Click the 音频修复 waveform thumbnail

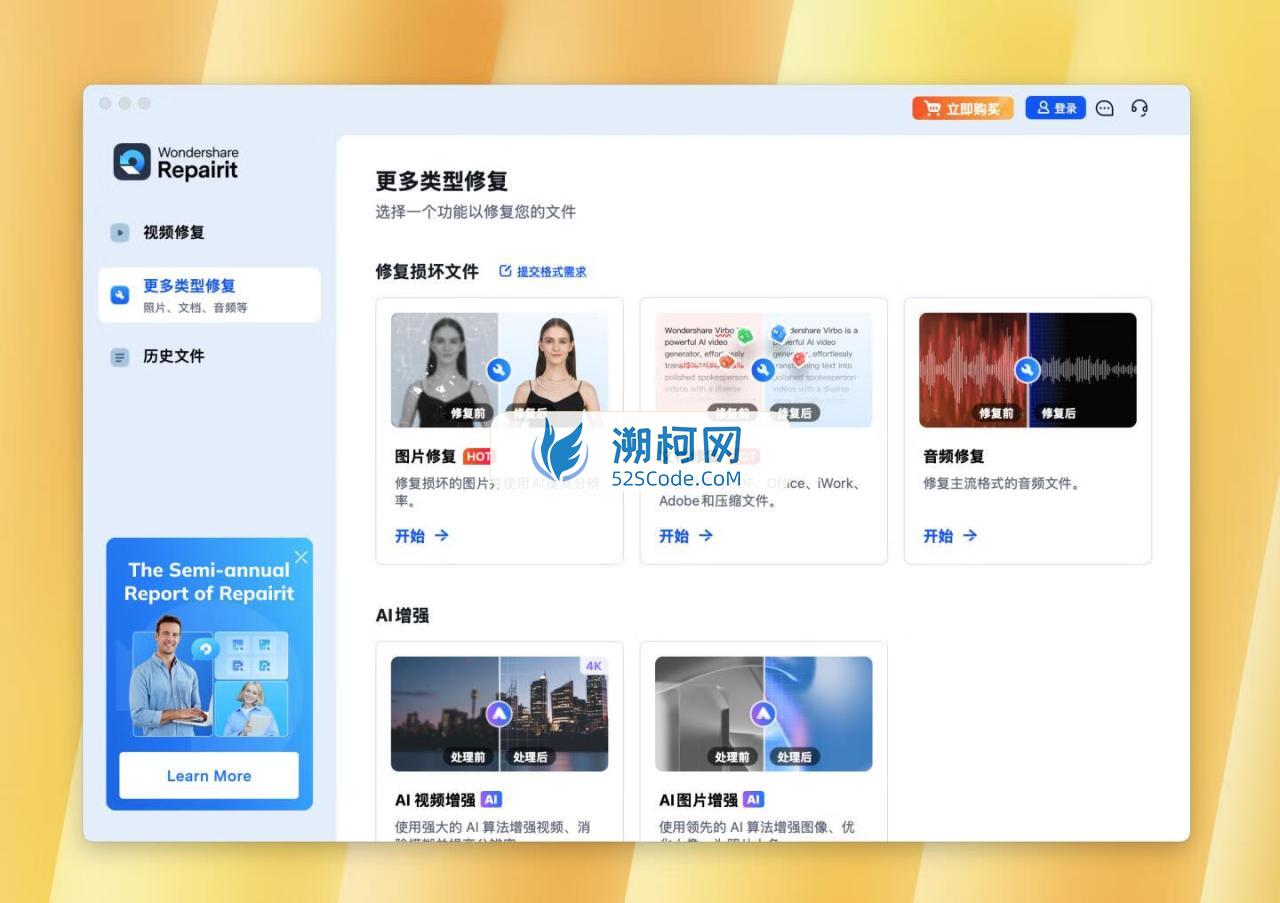(x=1027, y=370)
